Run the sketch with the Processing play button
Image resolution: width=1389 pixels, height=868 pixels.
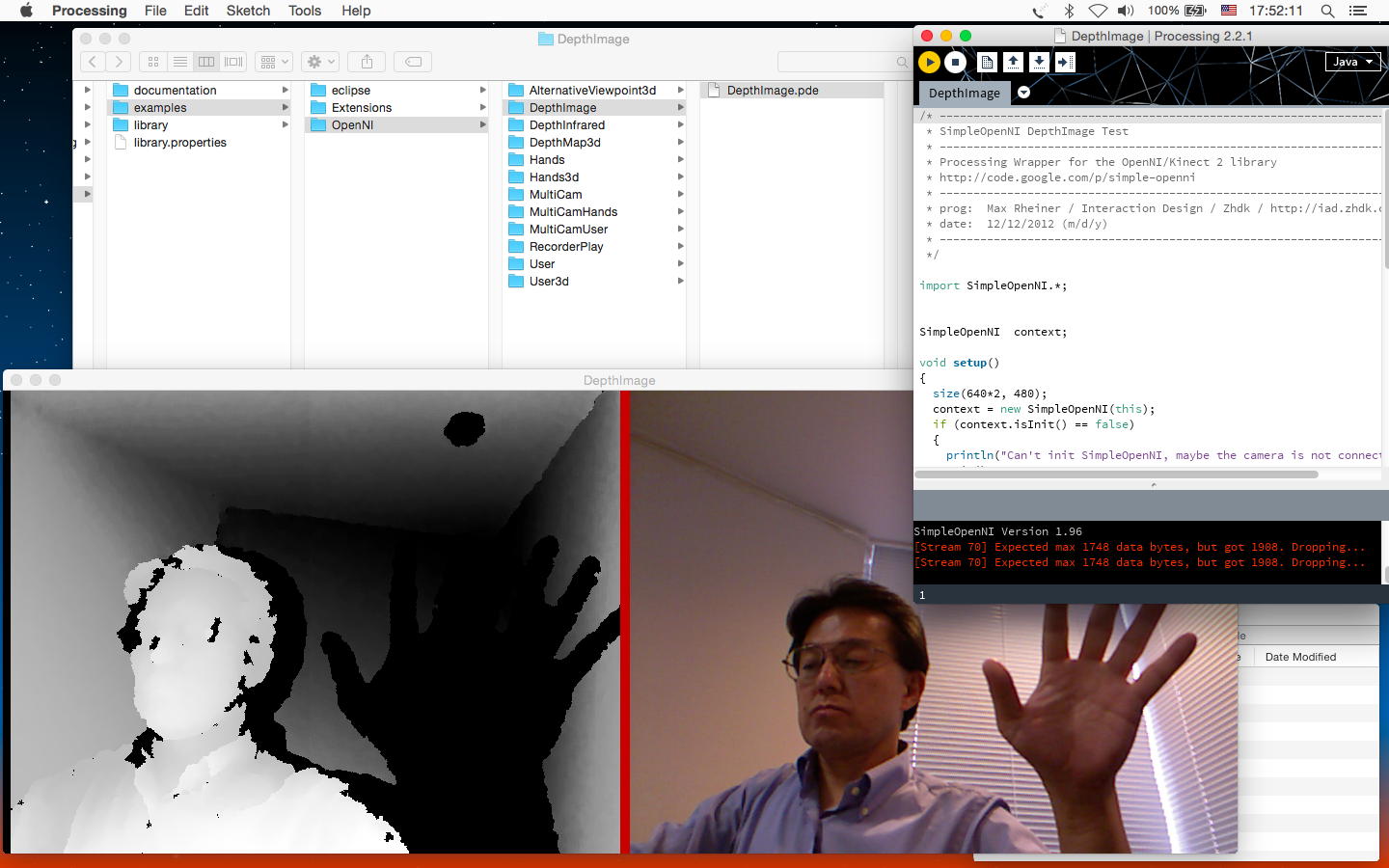(929, 62)
